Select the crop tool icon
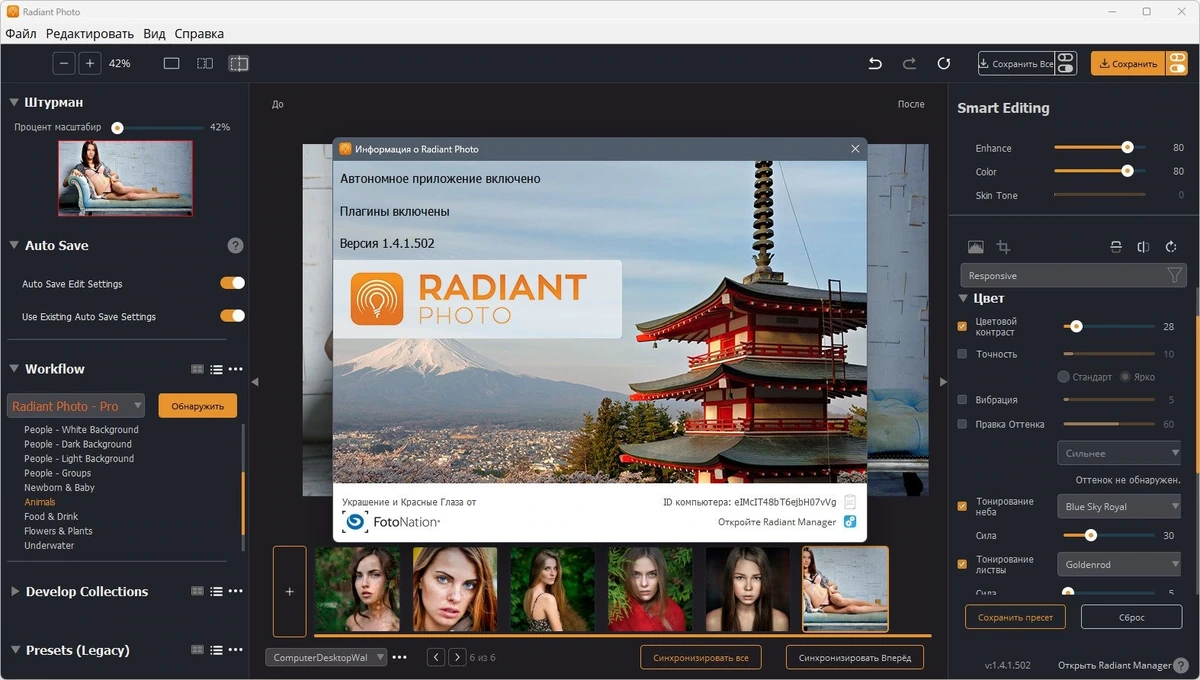 [x=1003, y=247]
